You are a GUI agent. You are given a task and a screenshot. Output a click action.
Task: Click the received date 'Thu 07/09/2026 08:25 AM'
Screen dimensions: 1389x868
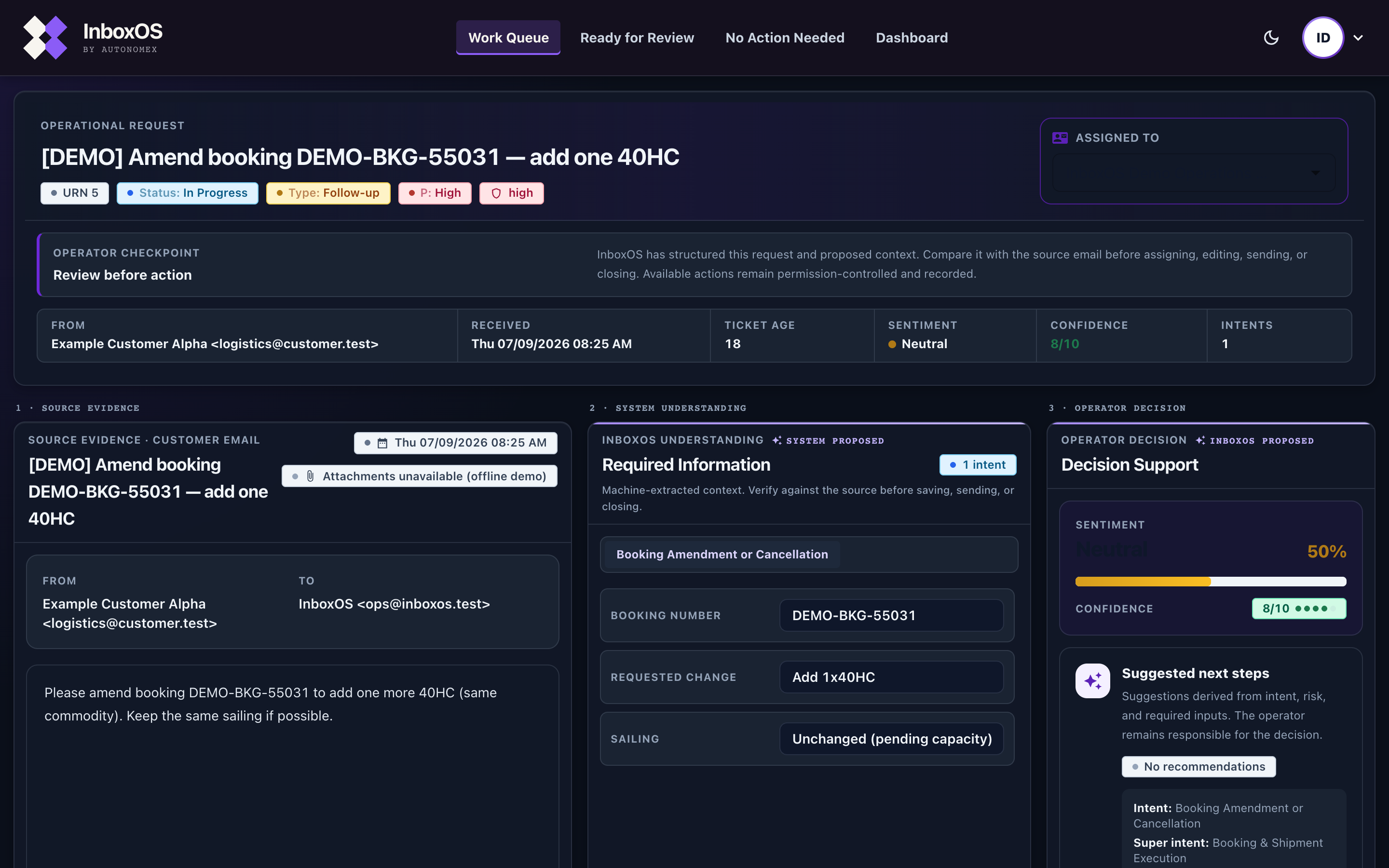click(x=552, y=344)
